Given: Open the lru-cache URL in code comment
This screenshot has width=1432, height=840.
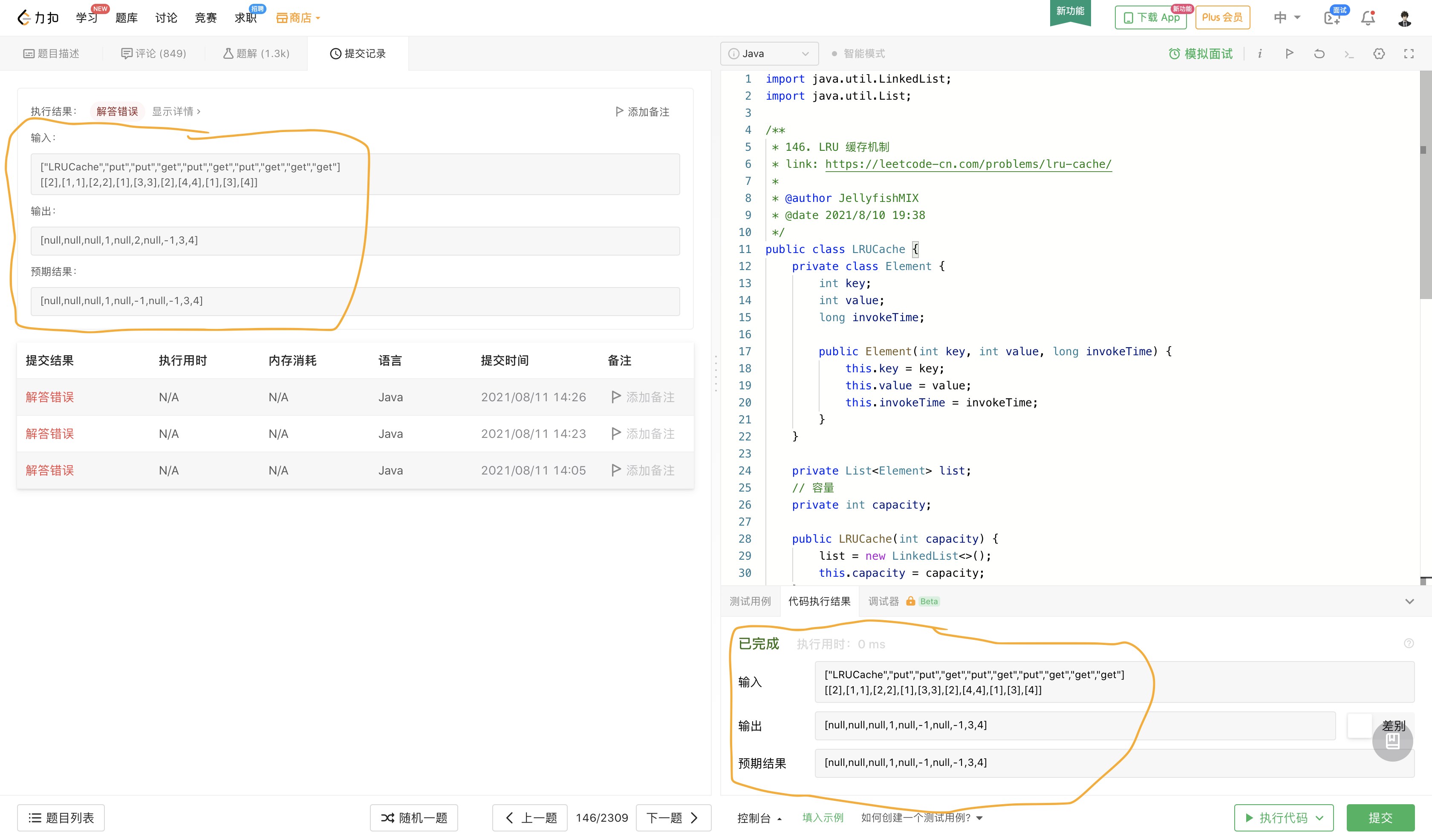Looking at the screenshot, I should coord(968,164).
